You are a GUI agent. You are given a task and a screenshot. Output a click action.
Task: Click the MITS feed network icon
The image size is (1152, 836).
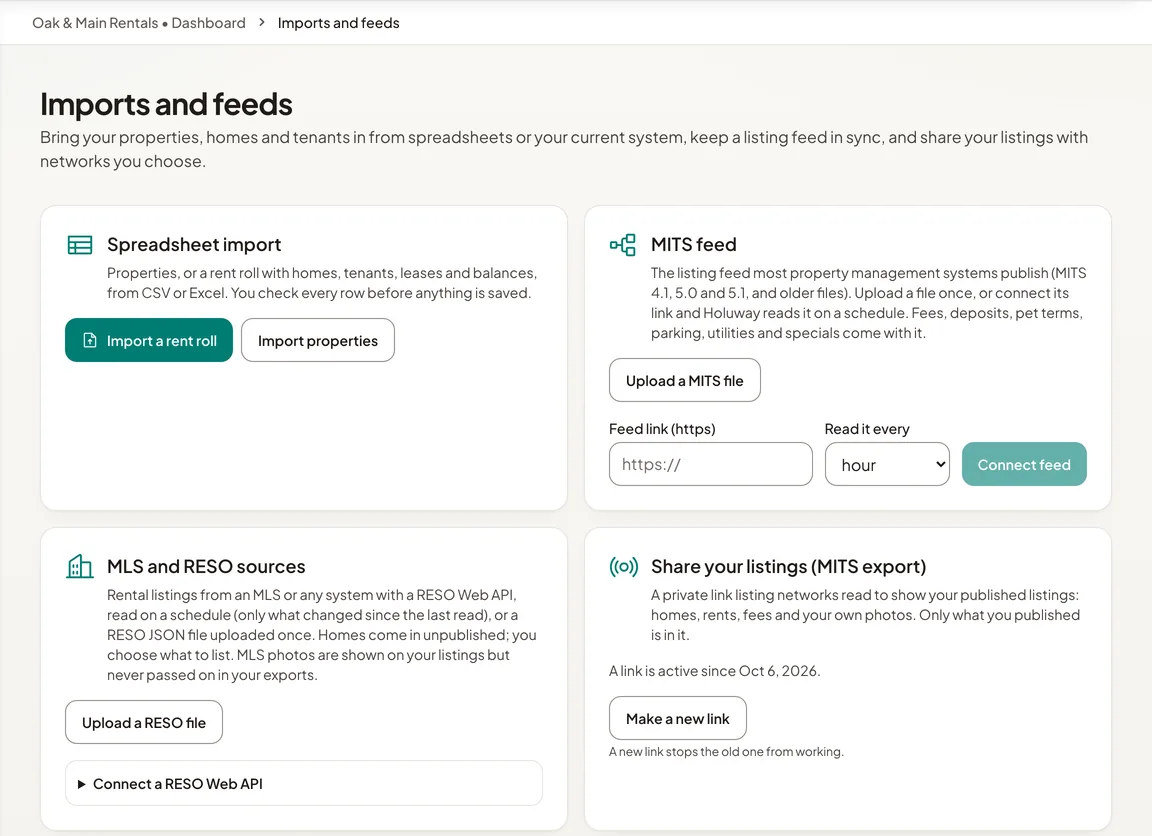(x=623, y=245)
